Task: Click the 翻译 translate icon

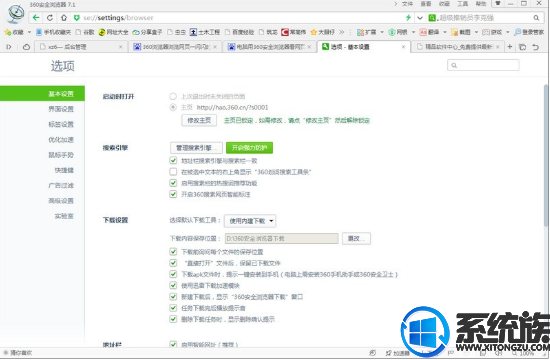Action: [423, 32]
